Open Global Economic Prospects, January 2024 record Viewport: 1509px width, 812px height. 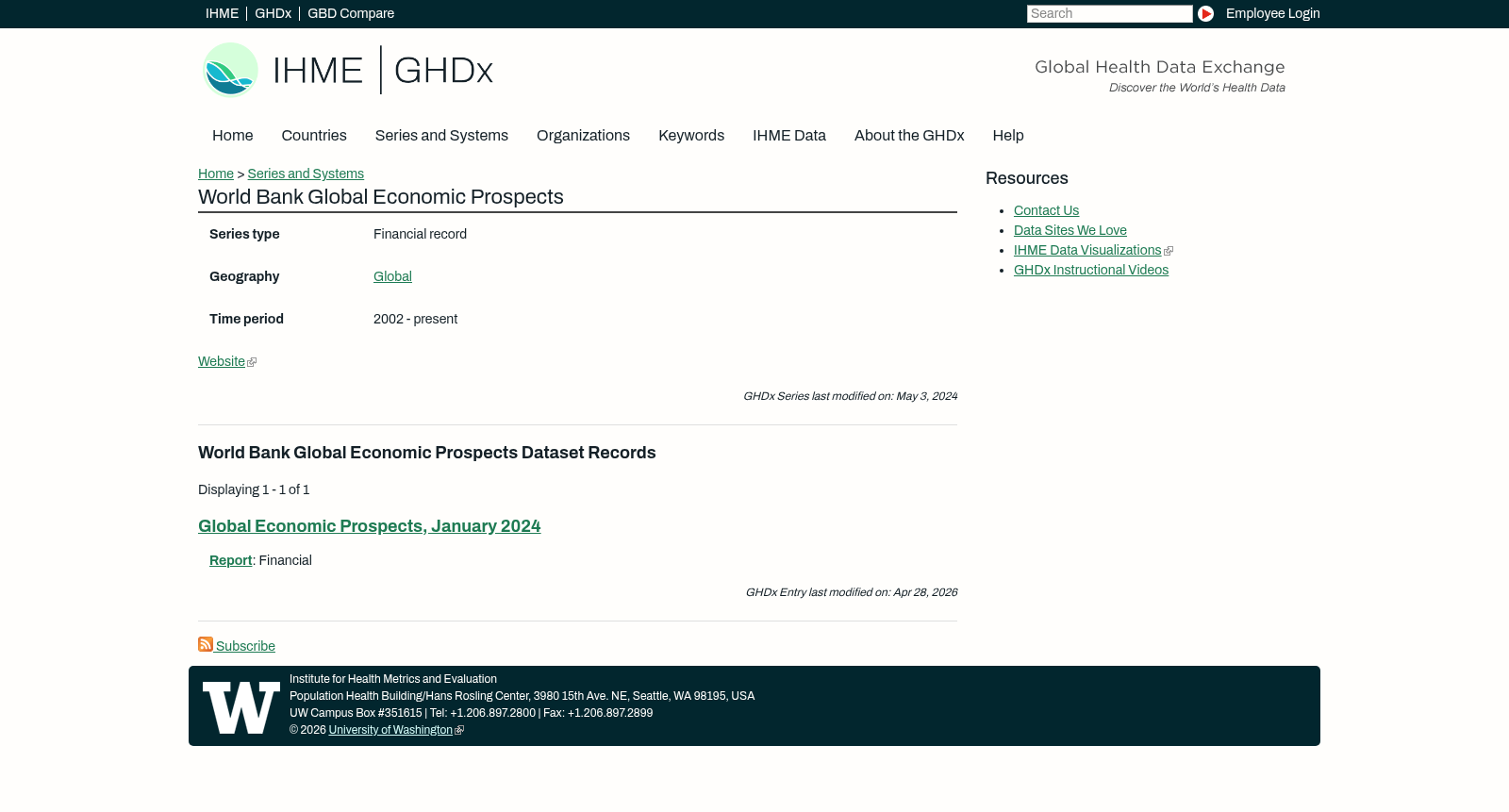point(370,526)
